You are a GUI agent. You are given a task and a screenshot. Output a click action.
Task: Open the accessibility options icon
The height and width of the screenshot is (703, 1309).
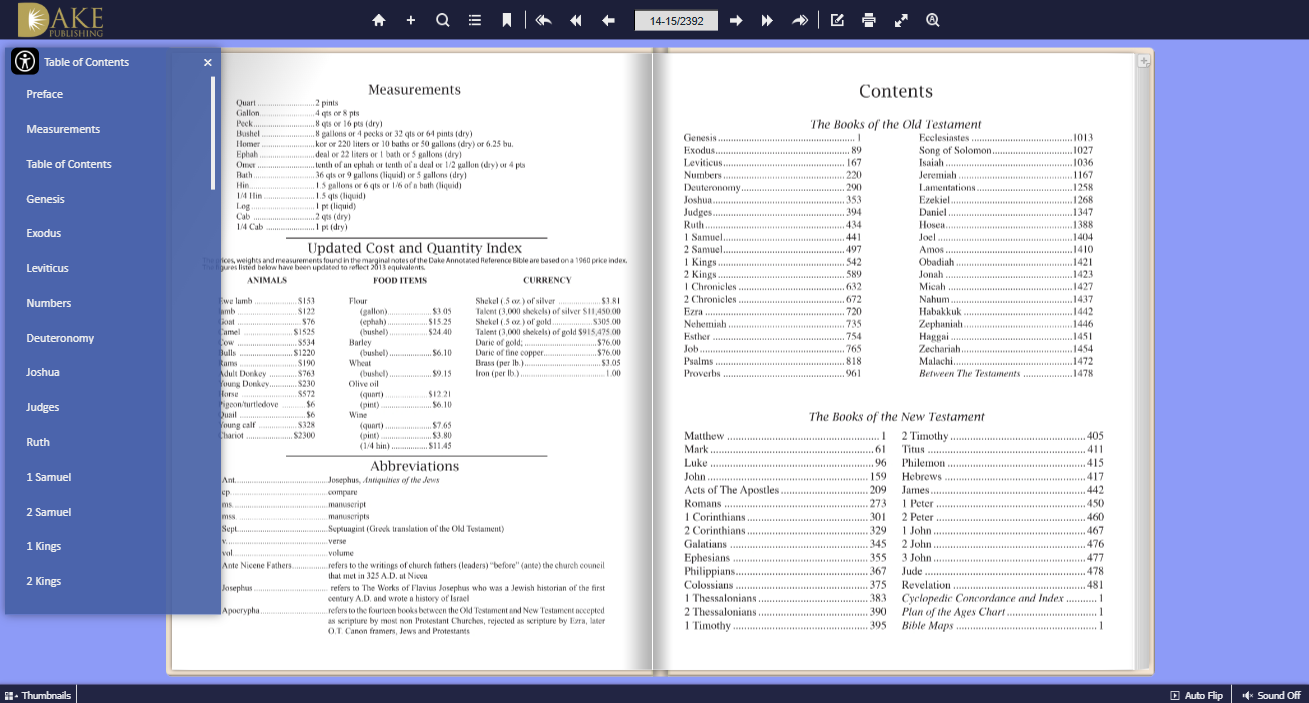tap(25, 61)
